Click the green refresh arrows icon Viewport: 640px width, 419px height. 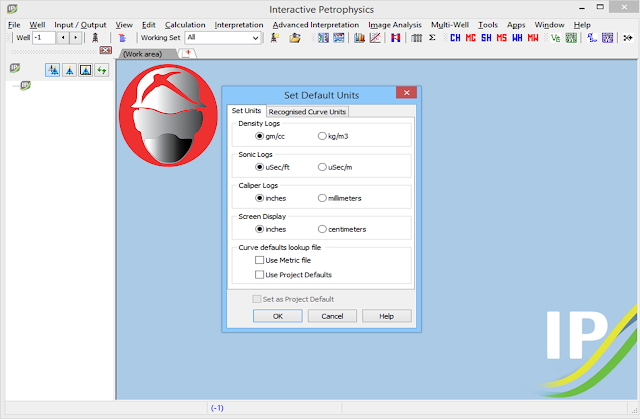(x=102, y=70)
